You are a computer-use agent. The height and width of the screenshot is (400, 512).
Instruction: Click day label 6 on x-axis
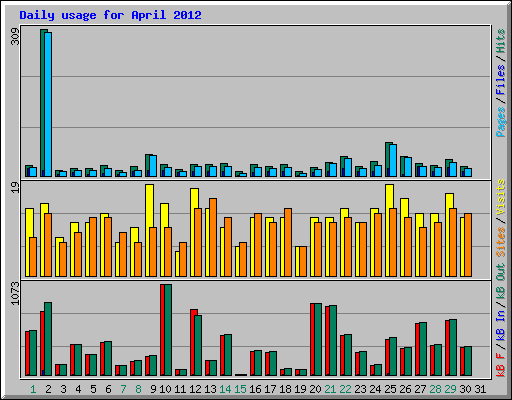108,389
